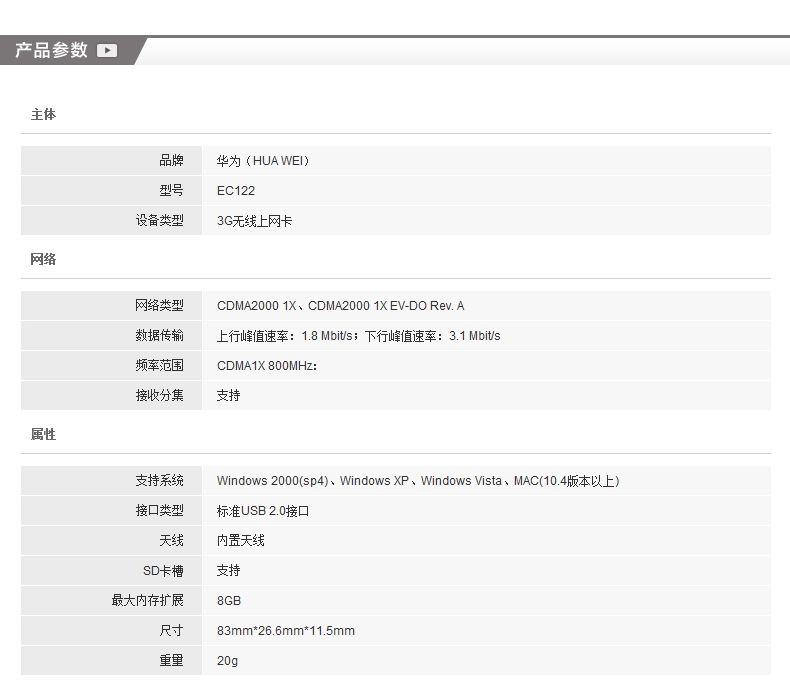Click the 主体 section heading
This screenshot has height=696, width=790.
coord(43,115)
